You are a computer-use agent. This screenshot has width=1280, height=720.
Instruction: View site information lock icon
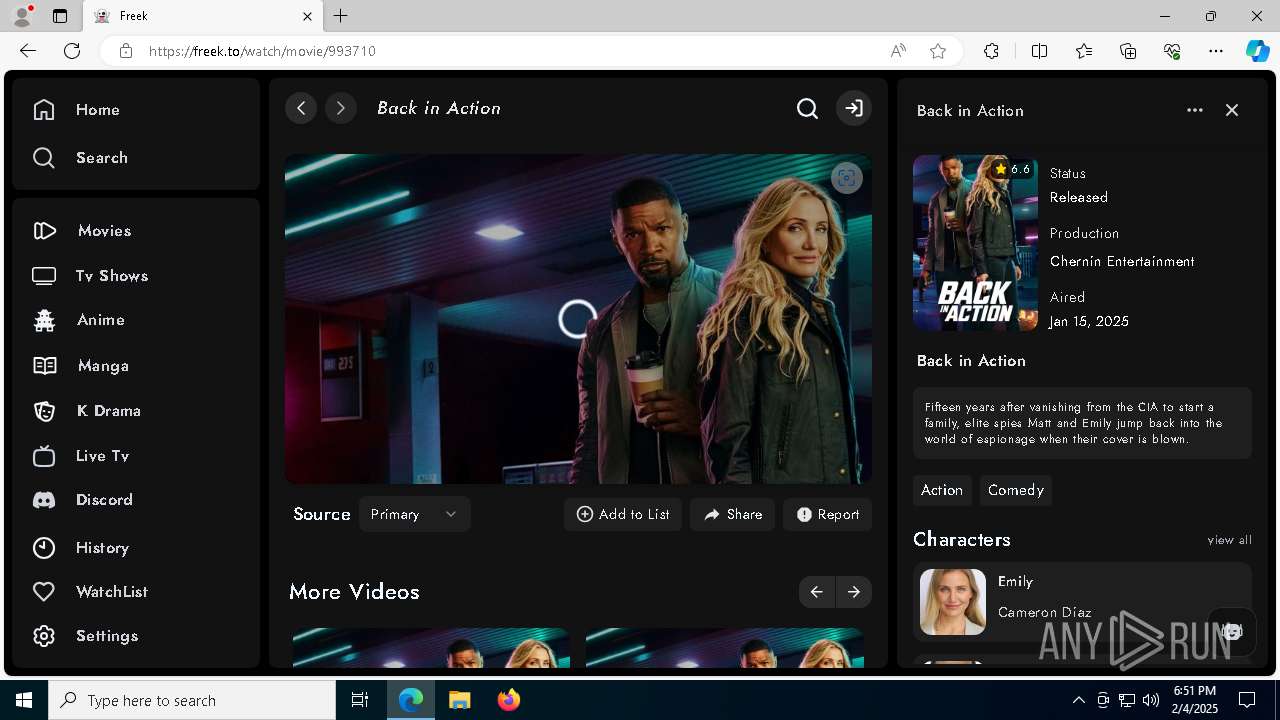(x=126, y=51)
